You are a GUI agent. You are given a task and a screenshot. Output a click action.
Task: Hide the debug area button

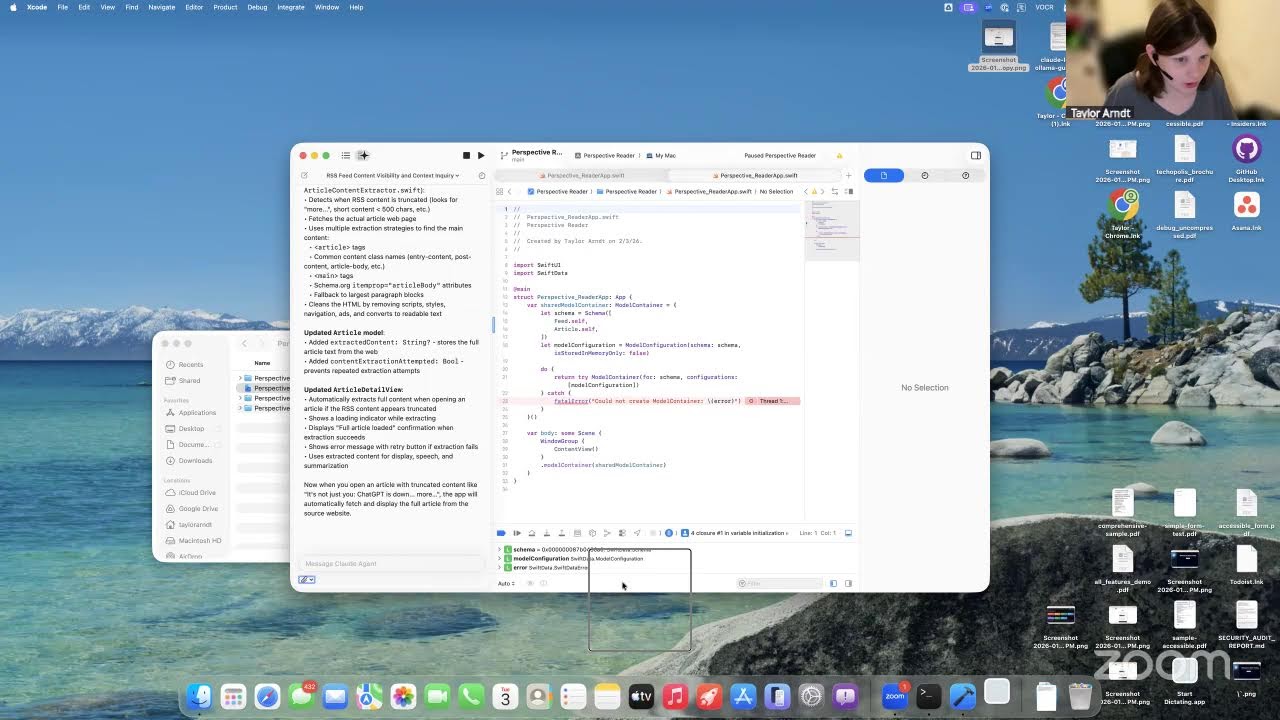(848, 533)
